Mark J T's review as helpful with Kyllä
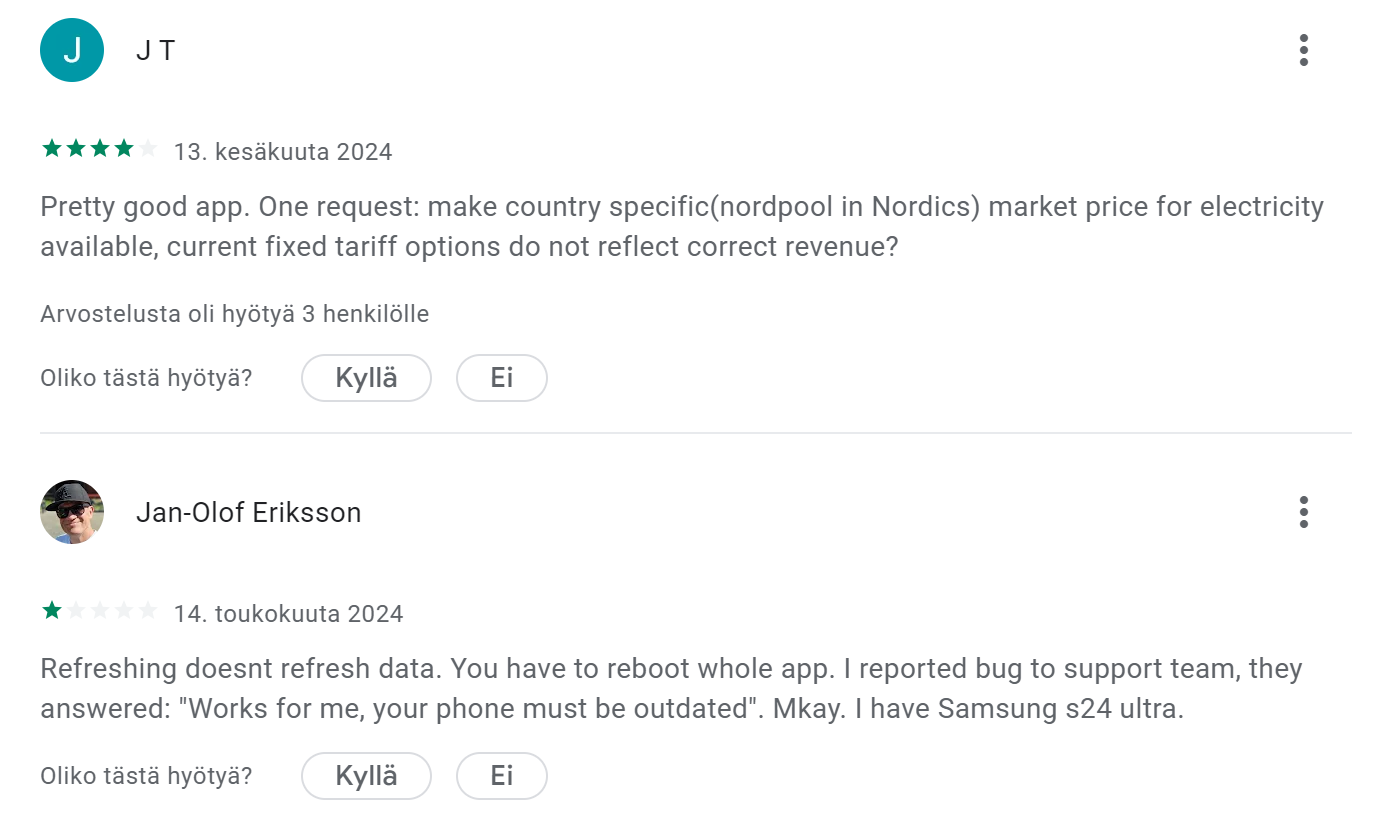Image resolution: width=1389 pixels, height=823 pixels. (366, 378)
